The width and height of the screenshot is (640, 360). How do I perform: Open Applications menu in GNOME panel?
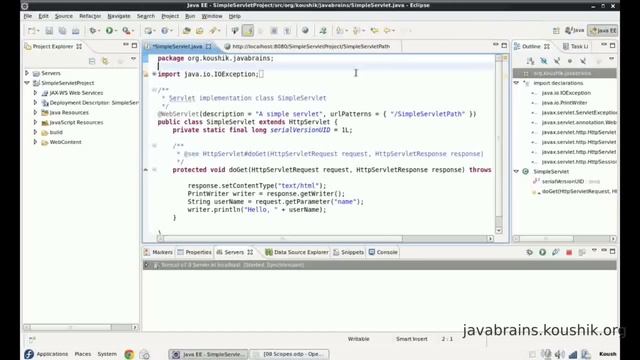[52, 354]
